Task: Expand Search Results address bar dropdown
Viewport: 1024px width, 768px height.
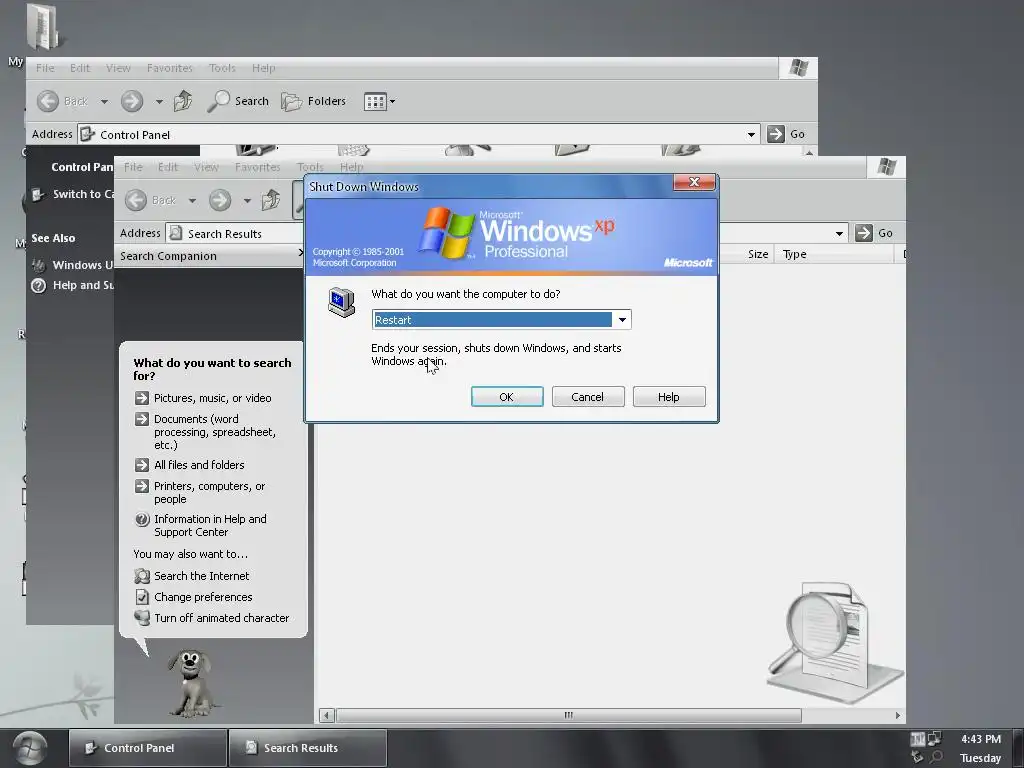Action: click(x=839, y=233)
